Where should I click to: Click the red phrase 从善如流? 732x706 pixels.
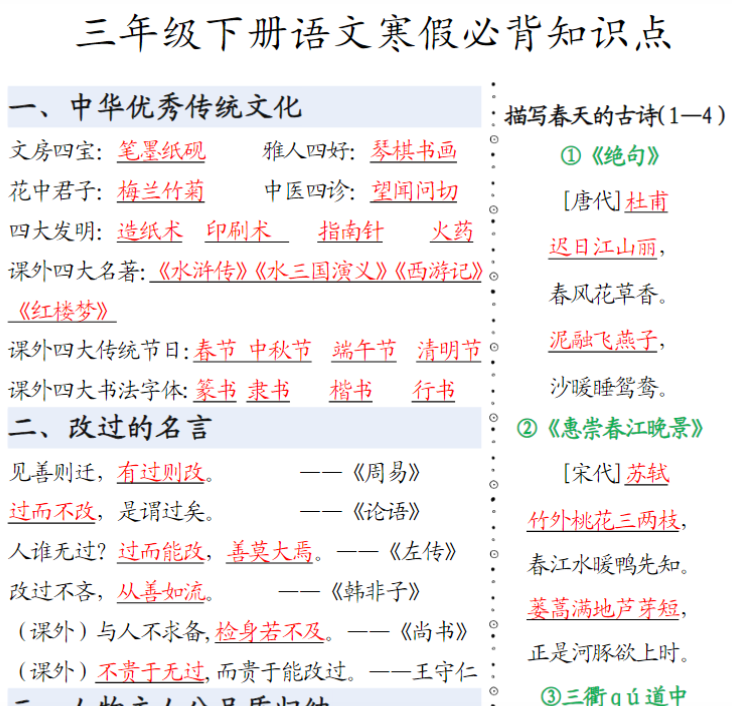pos(161,592)
